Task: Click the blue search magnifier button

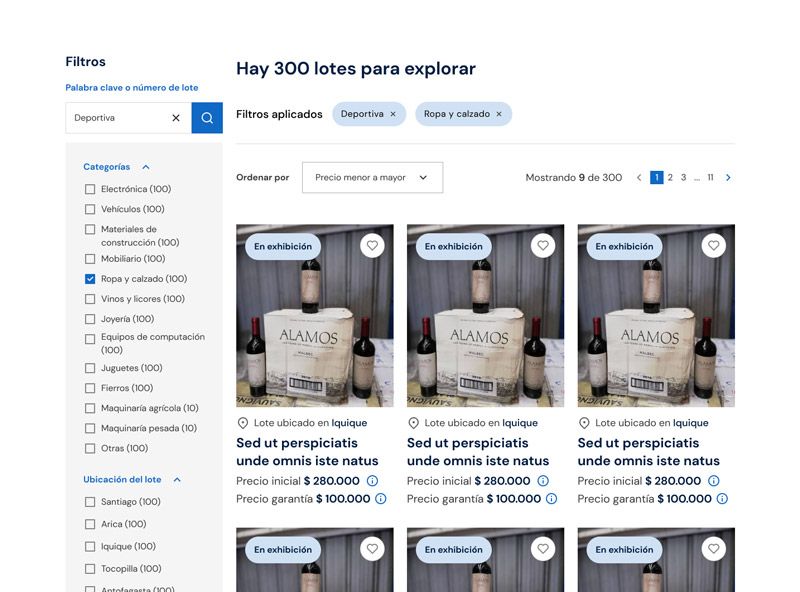Action: point(207,118)
